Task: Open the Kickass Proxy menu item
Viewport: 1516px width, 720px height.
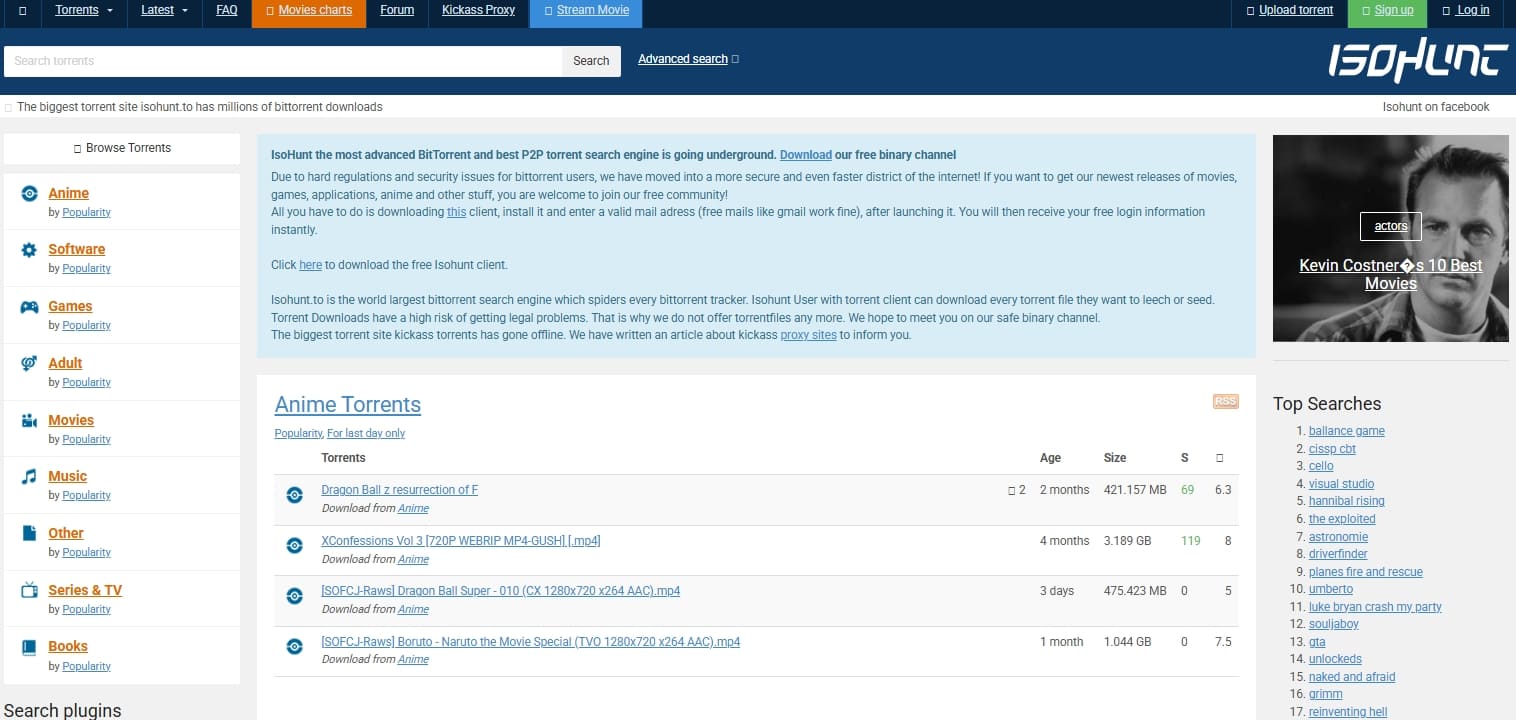Action: 479,10
